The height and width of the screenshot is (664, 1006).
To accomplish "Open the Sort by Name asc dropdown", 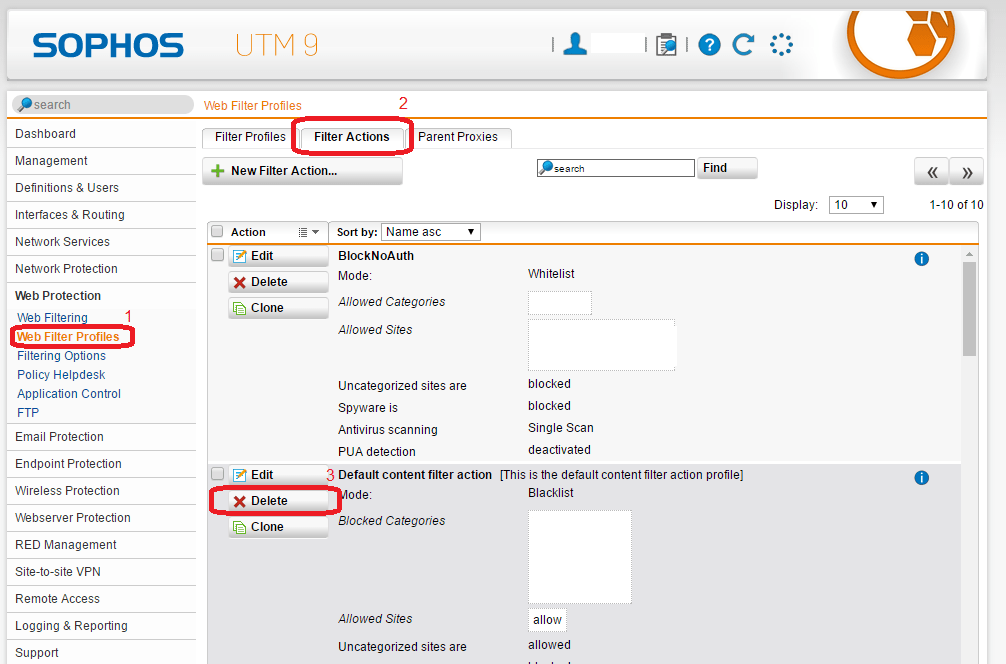I will (431, 232).
